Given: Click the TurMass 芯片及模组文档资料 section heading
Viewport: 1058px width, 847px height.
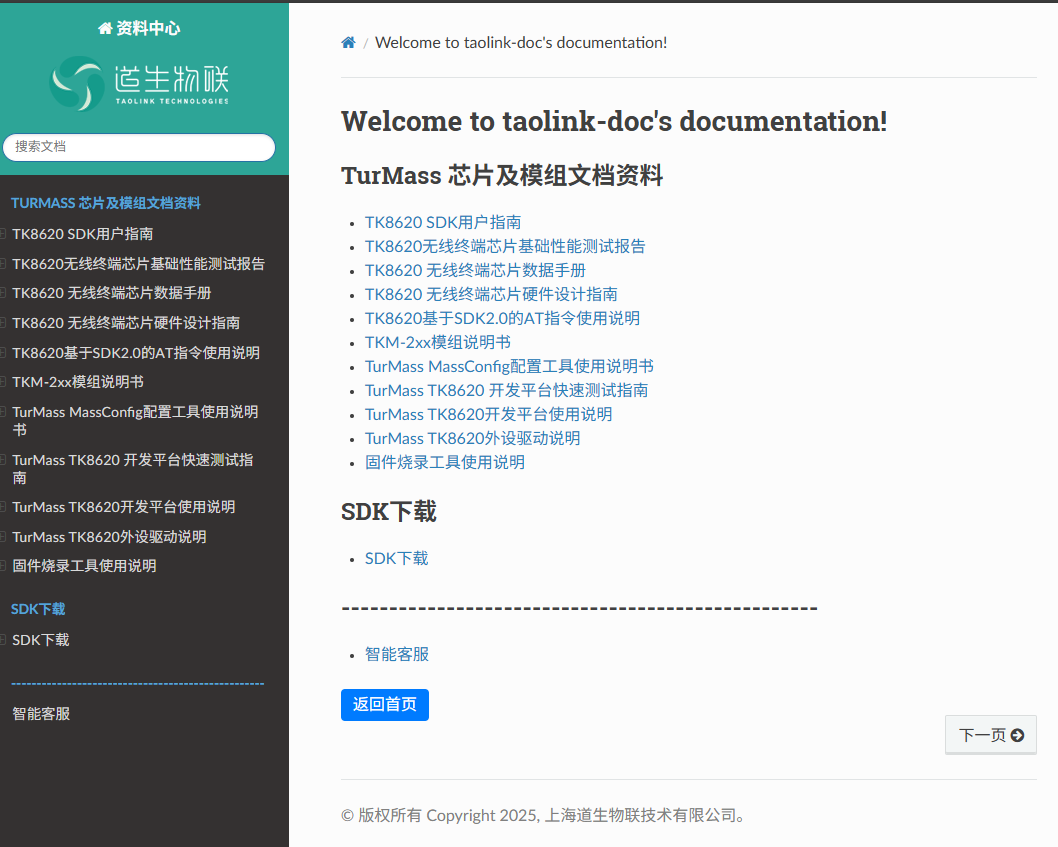Looking at the screenshot, I should coord(502,175).
